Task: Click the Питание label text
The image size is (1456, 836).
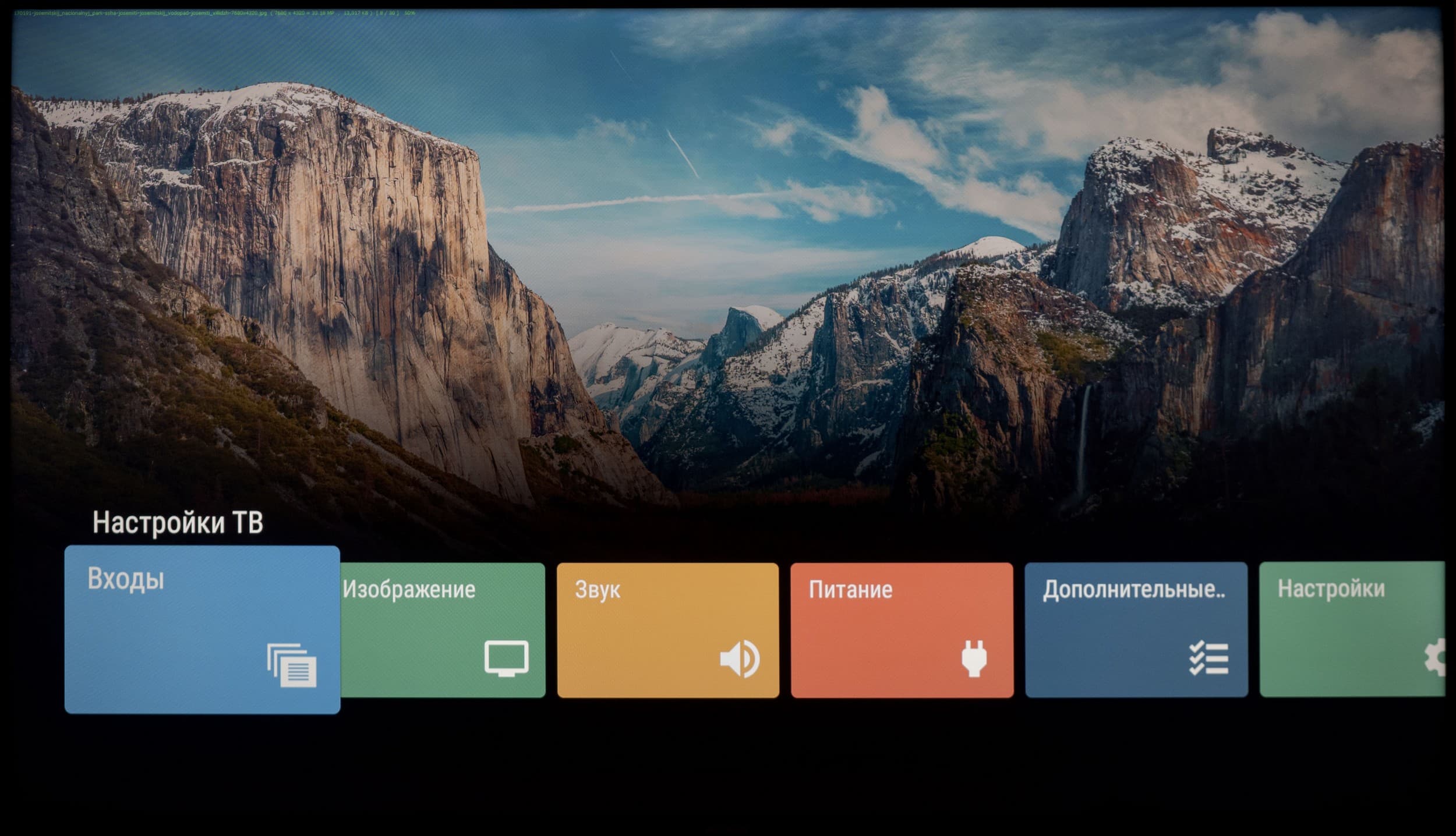Action: (850, 590)
